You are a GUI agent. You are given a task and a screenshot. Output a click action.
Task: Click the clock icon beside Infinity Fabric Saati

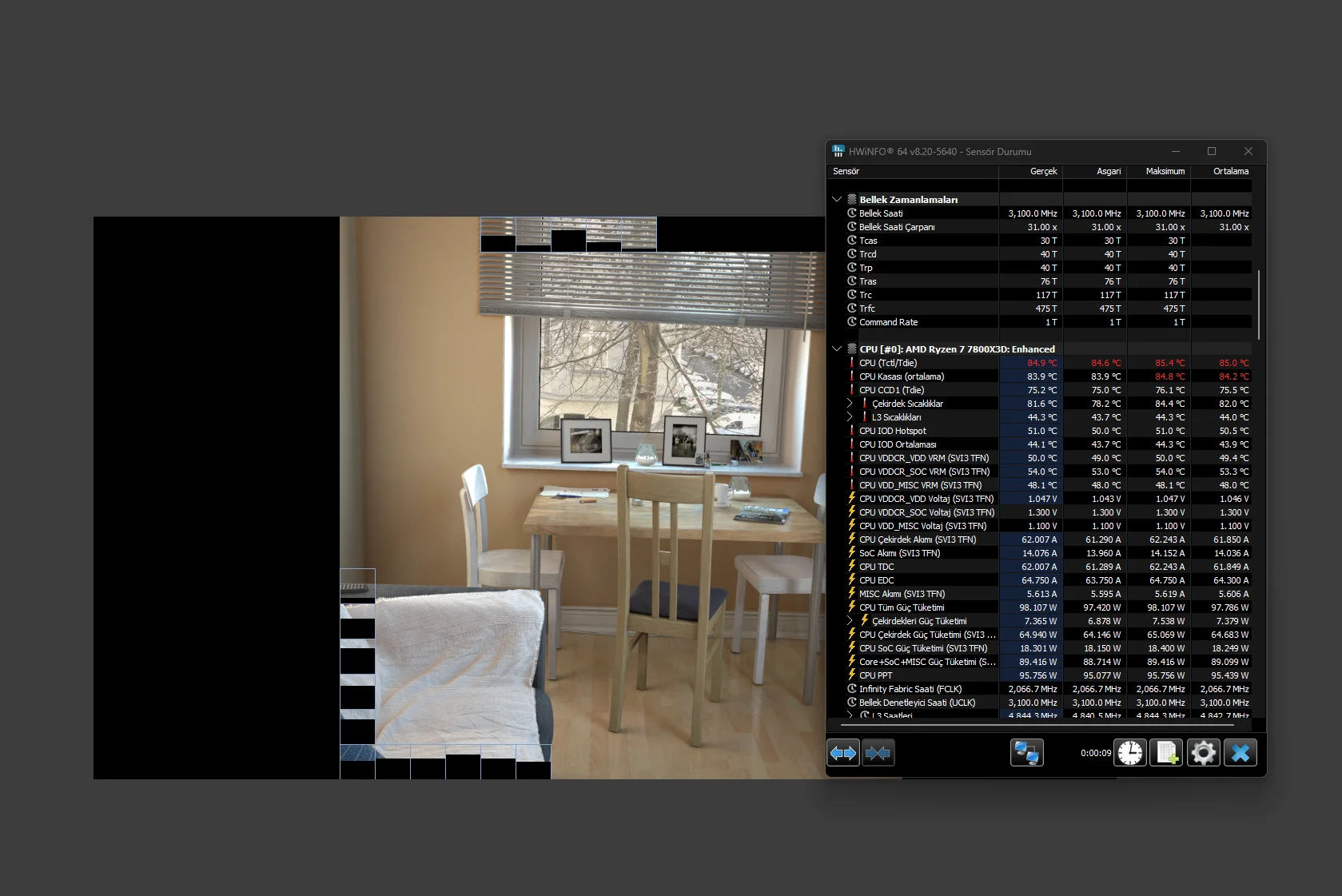coord(852,689)
